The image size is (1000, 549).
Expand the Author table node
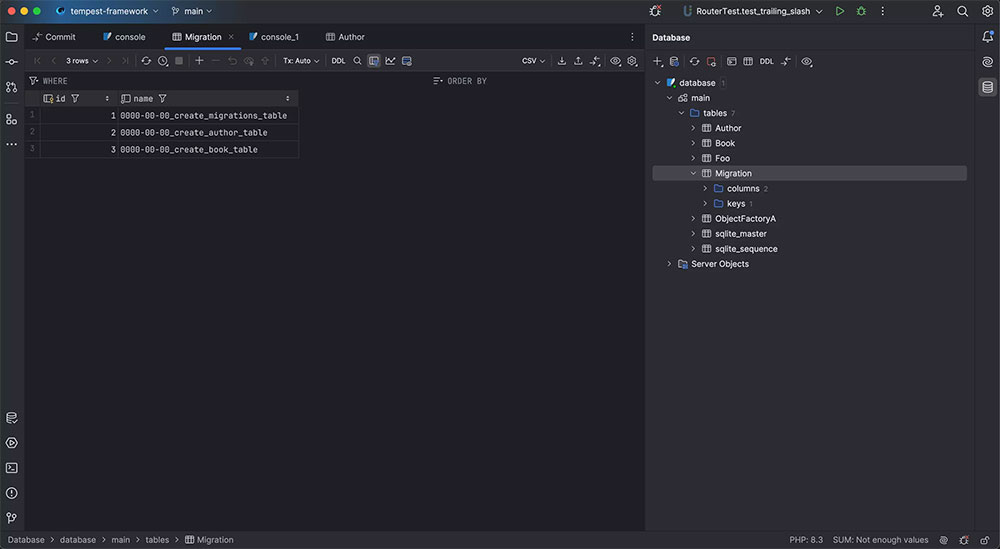click(693, 128)
